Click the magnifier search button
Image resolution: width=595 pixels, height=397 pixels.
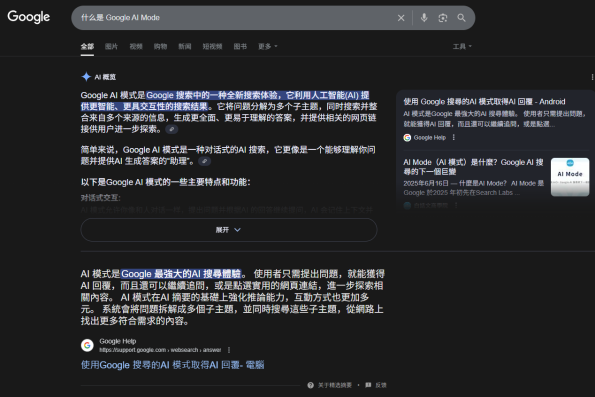pyautogui.click(x=461, y=18)
